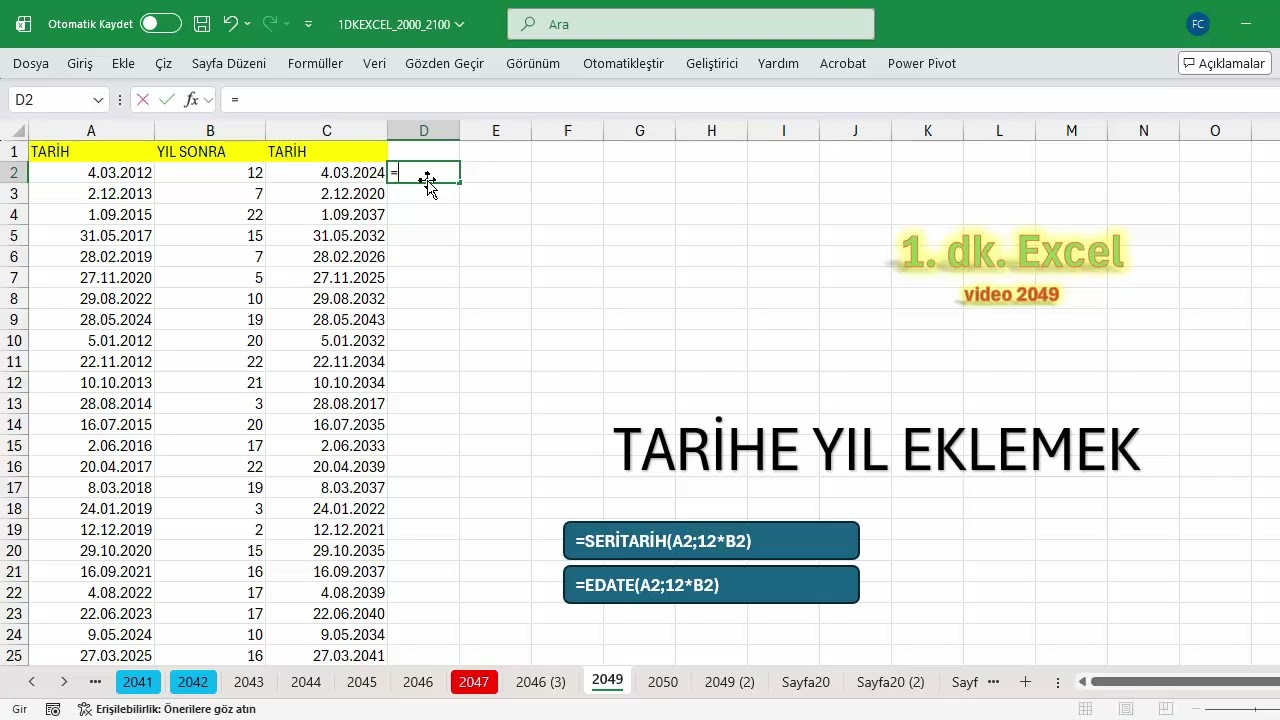Open the Gözden Geçir tab
The width and height of the screenshot is (1280, 720).
pos(444,63)
